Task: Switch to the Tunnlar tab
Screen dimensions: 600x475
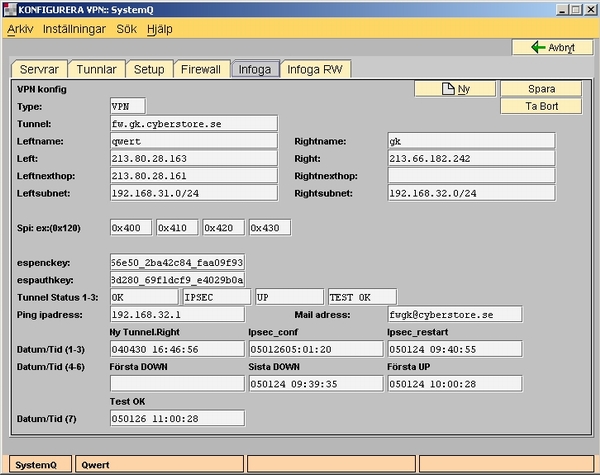Action: pos(98,69)
